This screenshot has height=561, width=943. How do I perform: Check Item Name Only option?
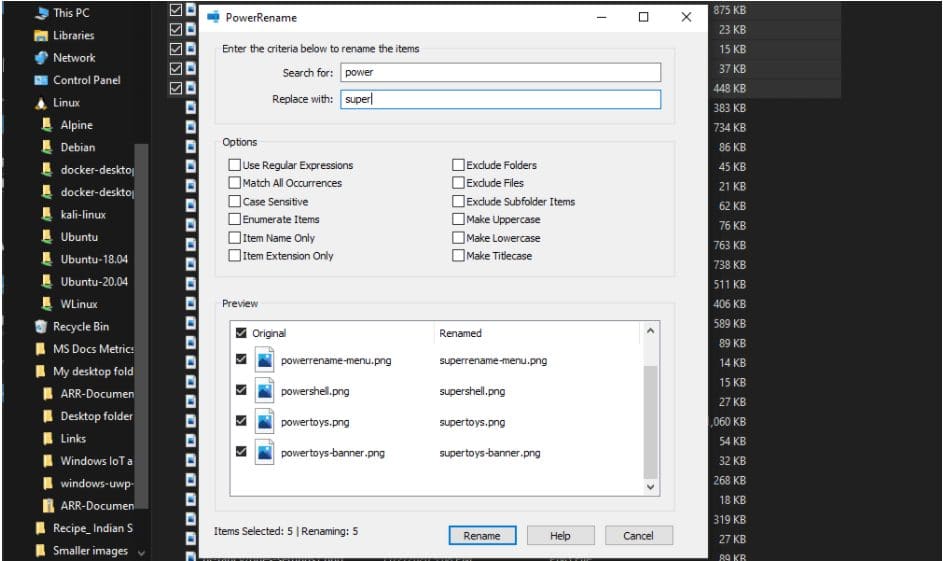point(235,238)
